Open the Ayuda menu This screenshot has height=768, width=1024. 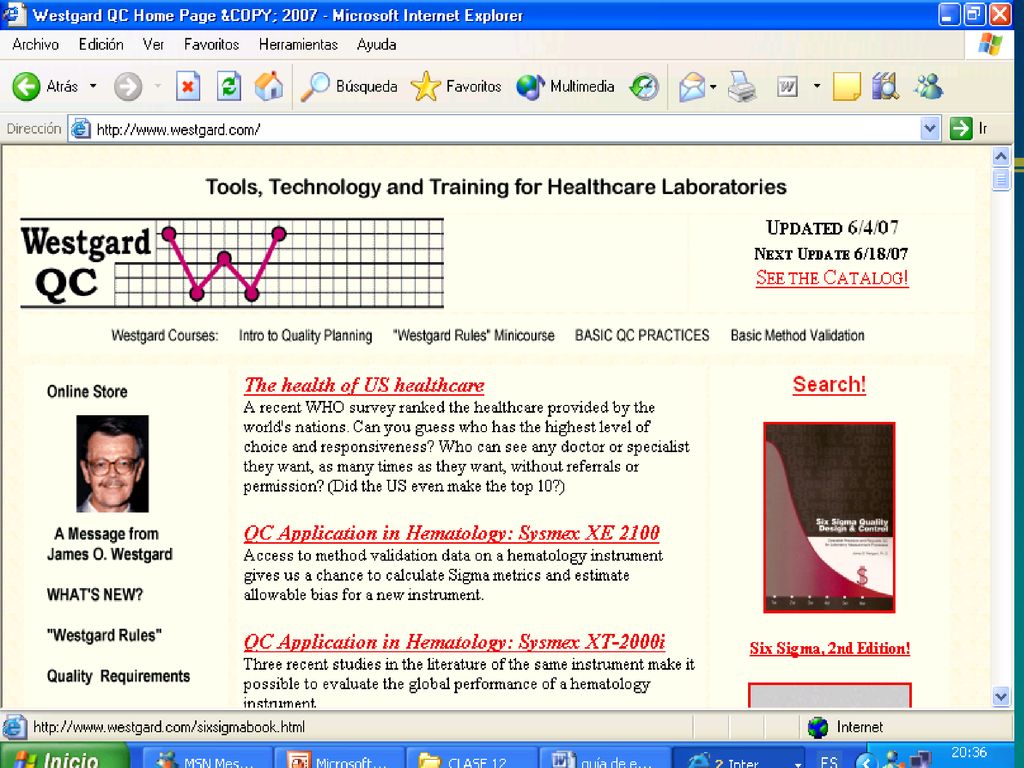point(377,44)
